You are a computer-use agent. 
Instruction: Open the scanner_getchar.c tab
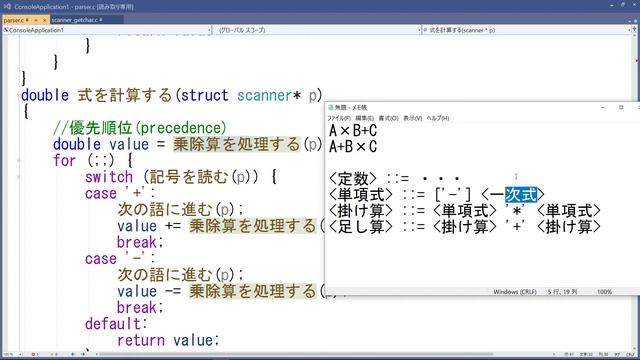coord(76,20)
